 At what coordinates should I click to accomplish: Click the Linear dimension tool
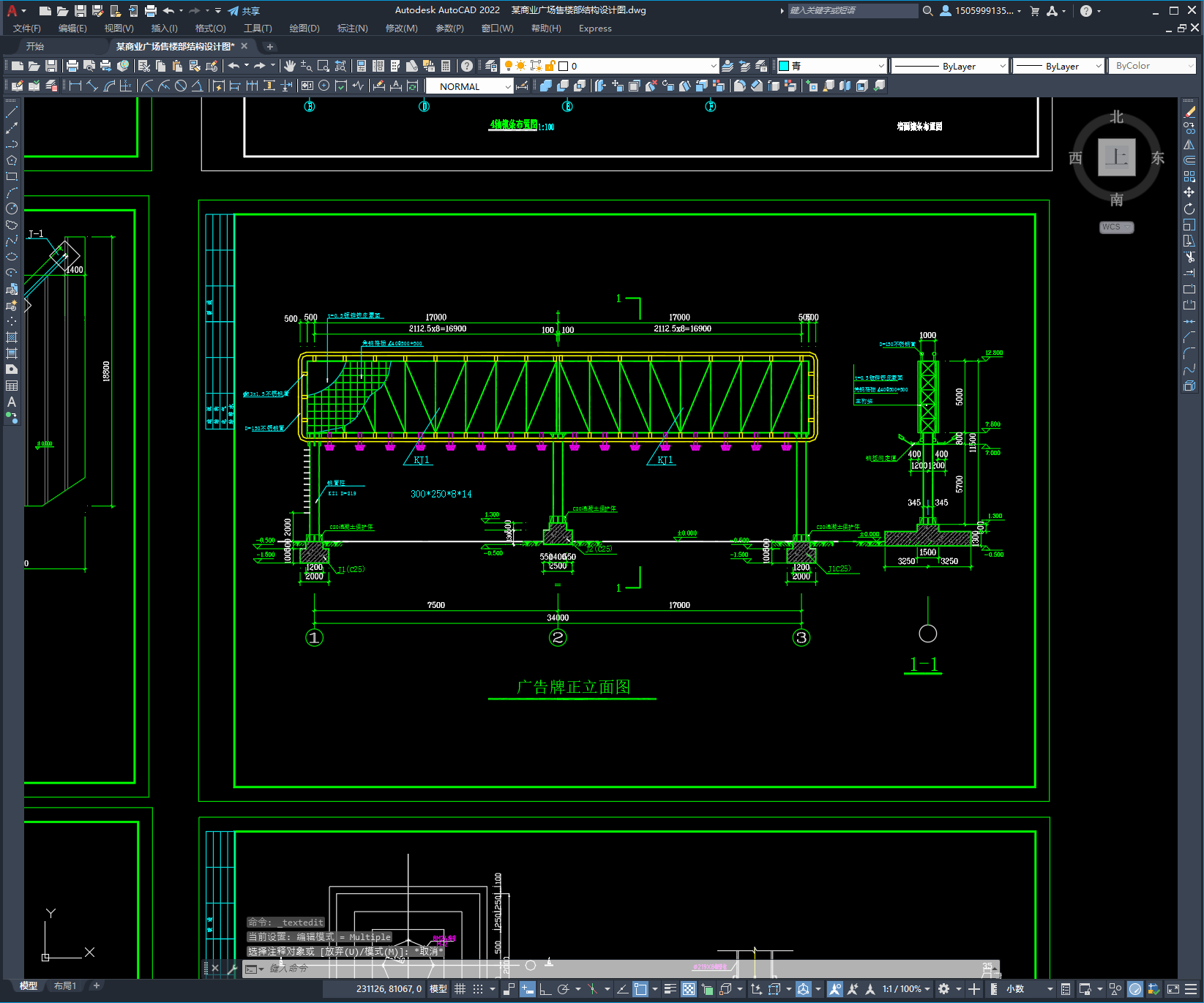pyautogui.click(x=75, y=86)
